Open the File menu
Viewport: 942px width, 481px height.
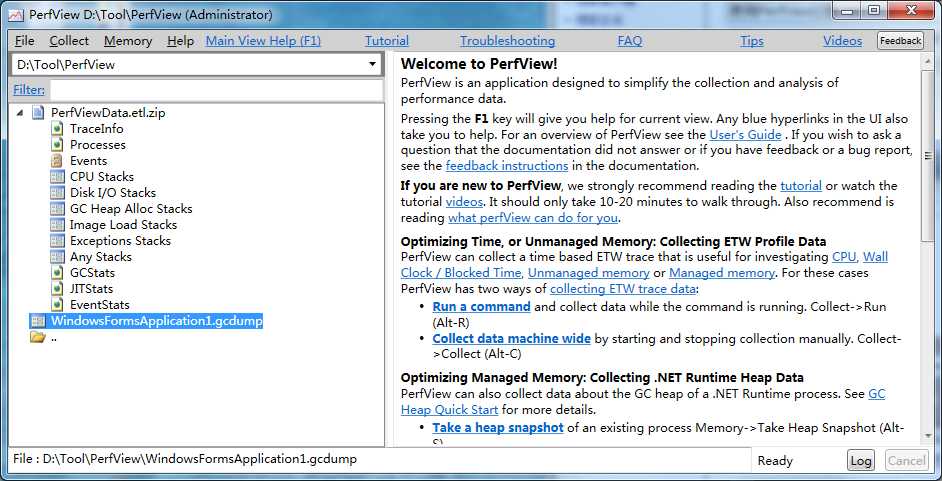tap(25, 41)
